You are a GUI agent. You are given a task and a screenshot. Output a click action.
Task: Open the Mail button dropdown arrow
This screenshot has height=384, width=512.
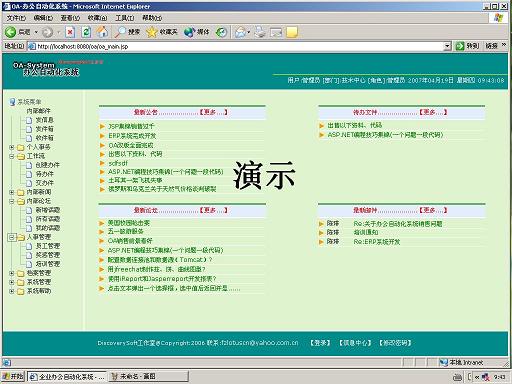click(249, 32)
